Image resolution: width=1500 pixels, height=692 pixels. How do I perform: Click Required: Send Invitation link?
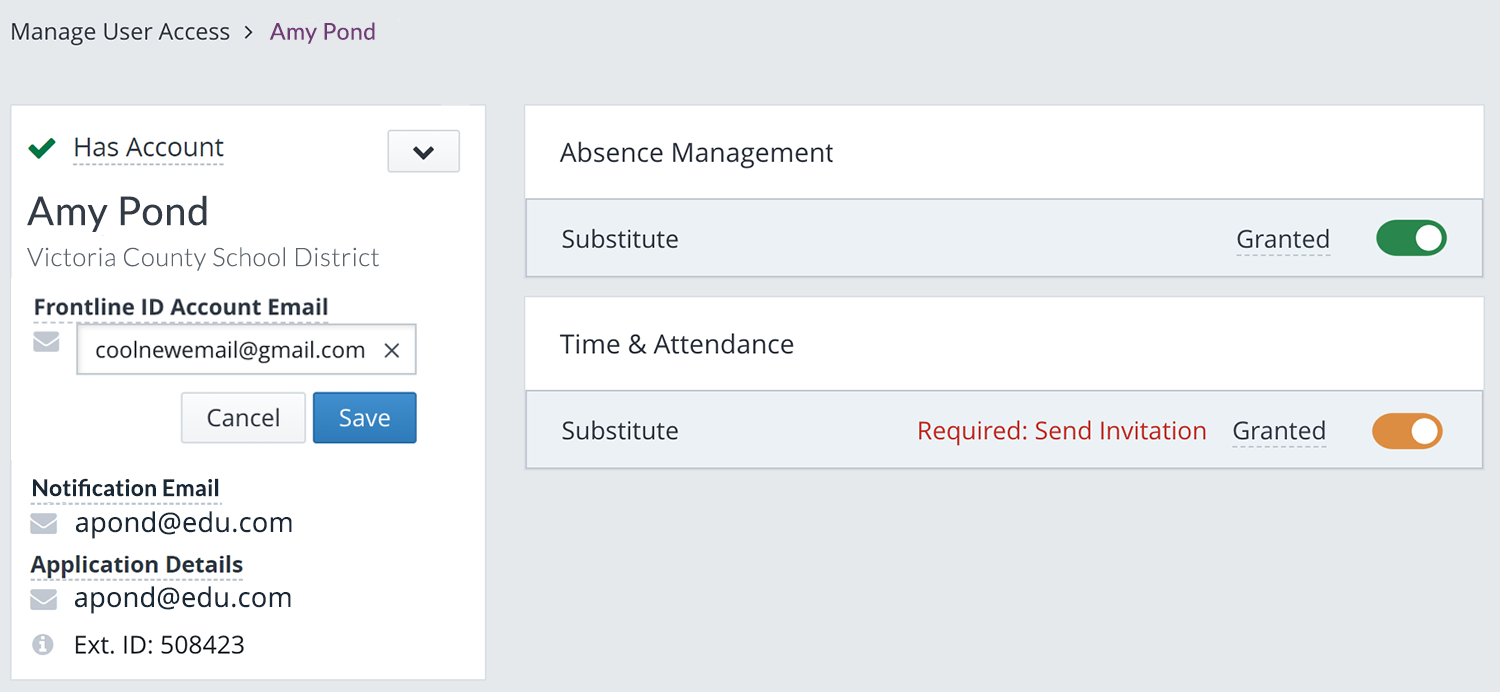click(1062, 431)
